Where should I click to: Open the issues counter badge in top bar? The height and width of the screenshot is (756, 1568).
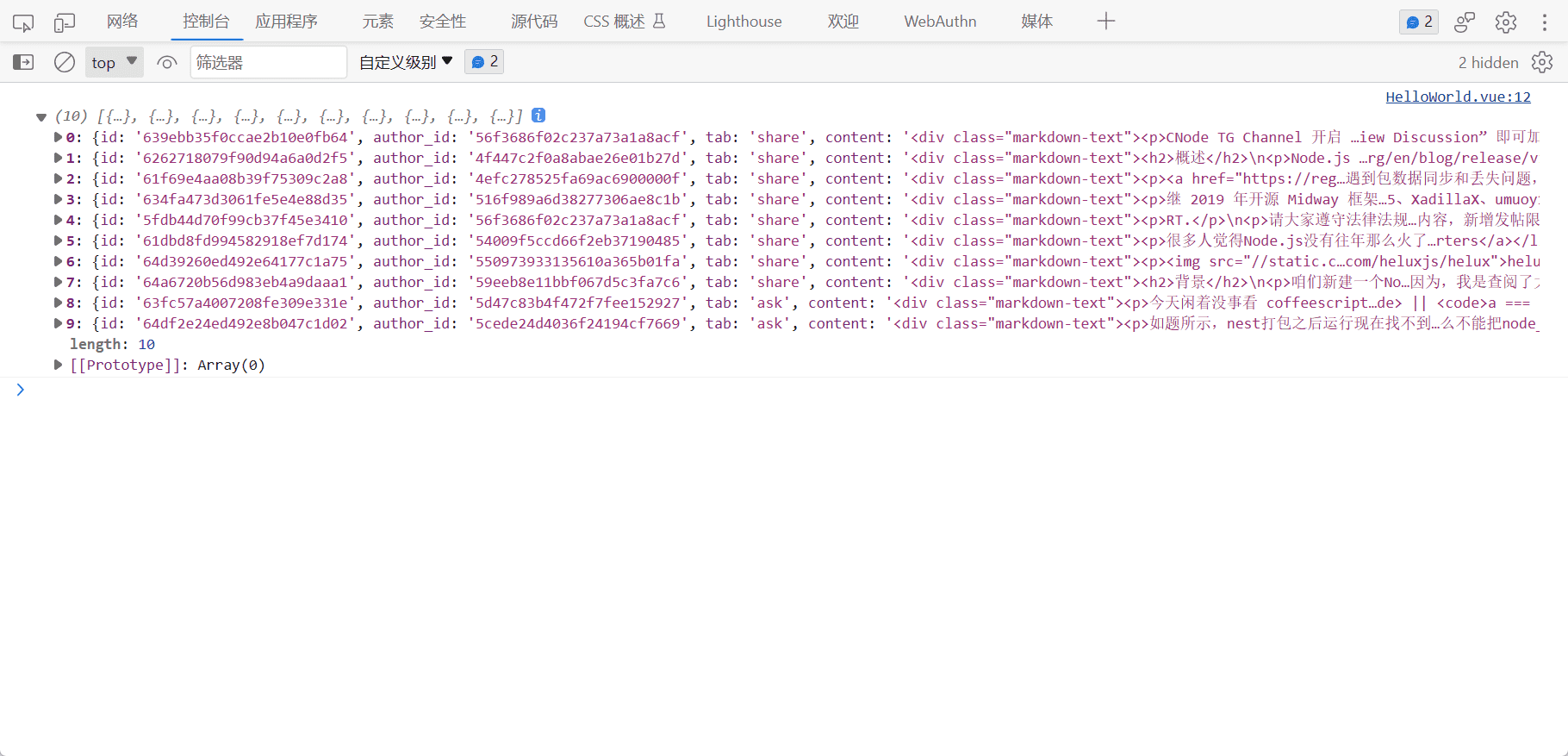[x=1419, y=22]
